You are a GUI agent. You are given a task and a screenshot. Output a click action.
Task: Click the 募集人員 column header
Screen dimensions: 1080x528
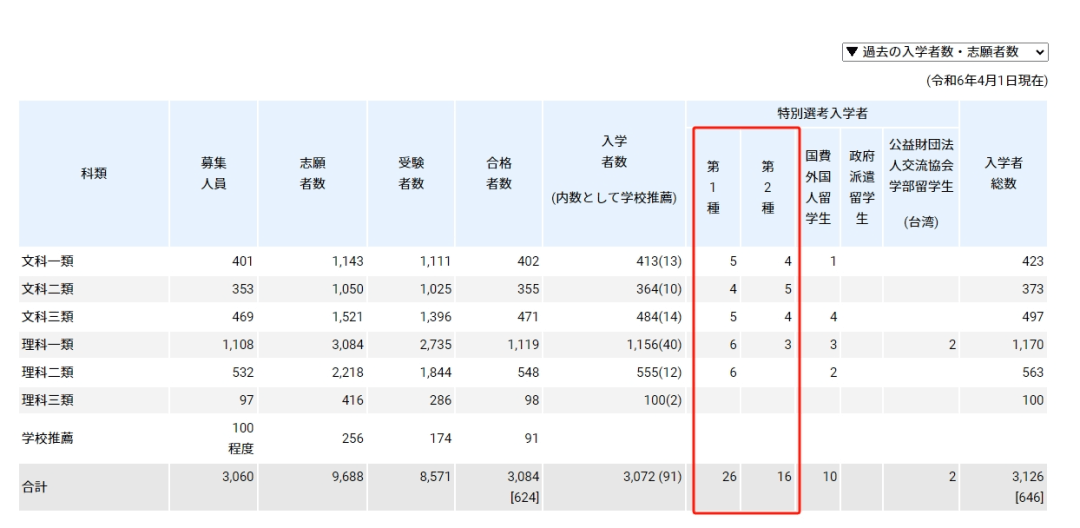coord(213,173)
